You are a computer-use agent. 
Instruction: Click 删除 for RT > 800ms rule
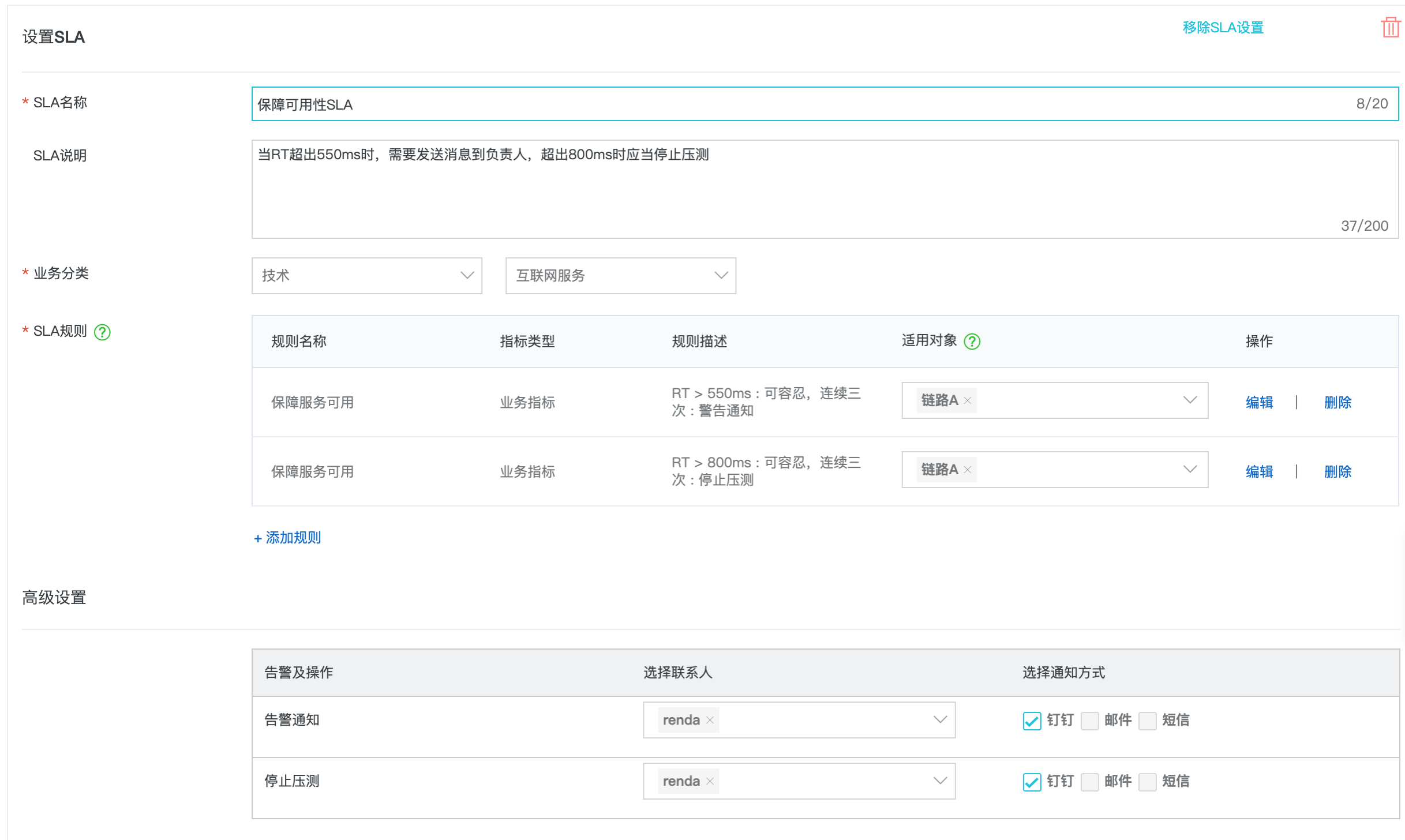(x=1337, y=472)
